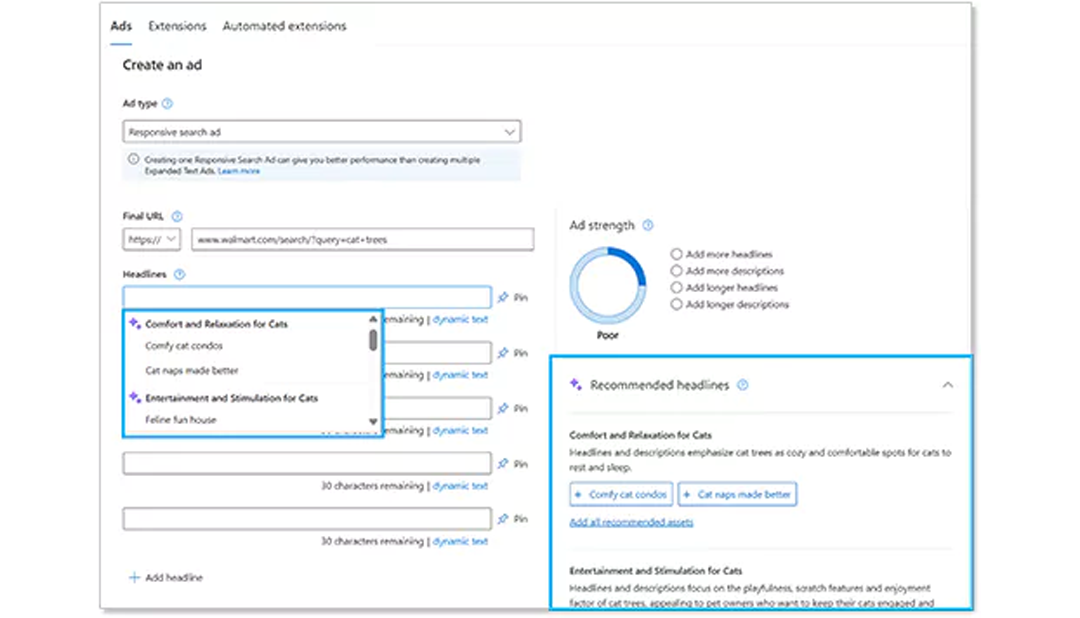Open the Automated extensions tab
Screen dimensions: 1080x618
point(286,26)
